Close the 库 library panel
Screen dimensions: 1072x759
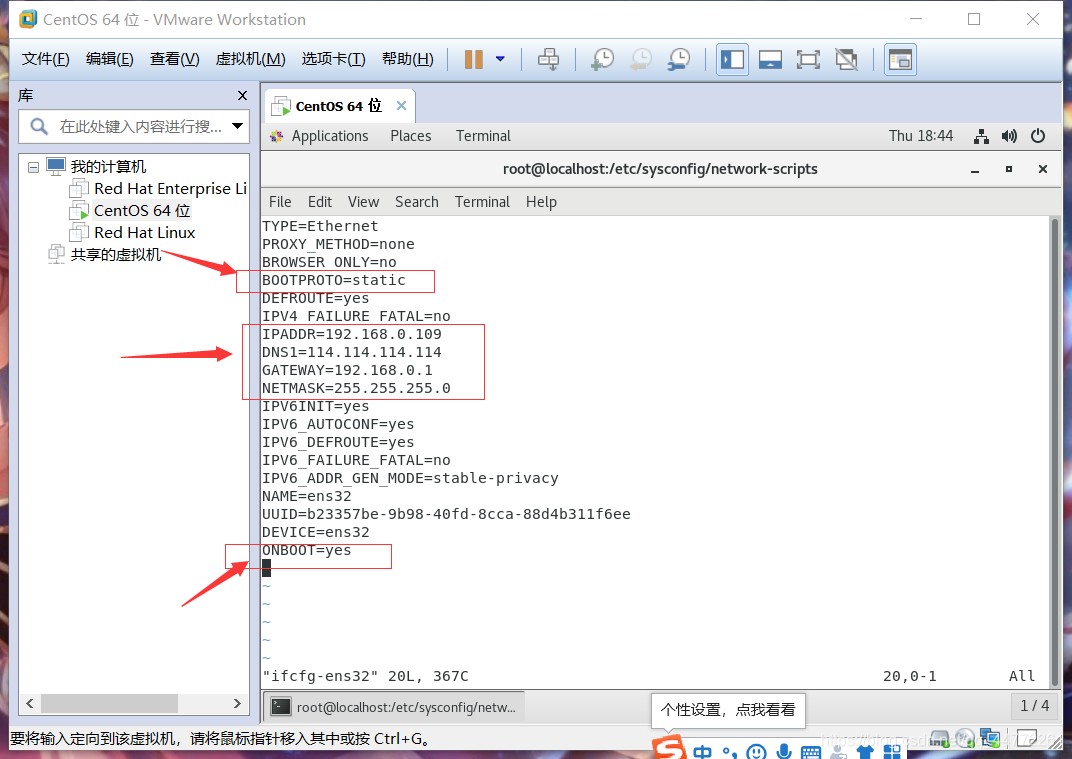pos(242,96)
